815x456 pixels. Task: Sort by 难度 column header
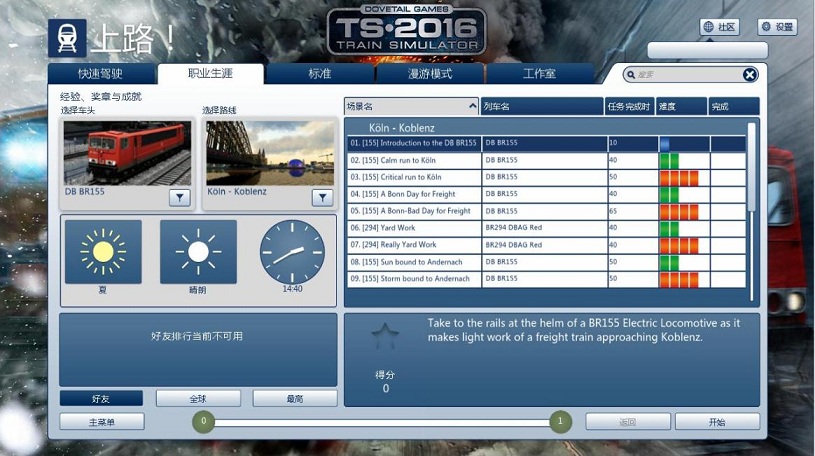point(681,107)
